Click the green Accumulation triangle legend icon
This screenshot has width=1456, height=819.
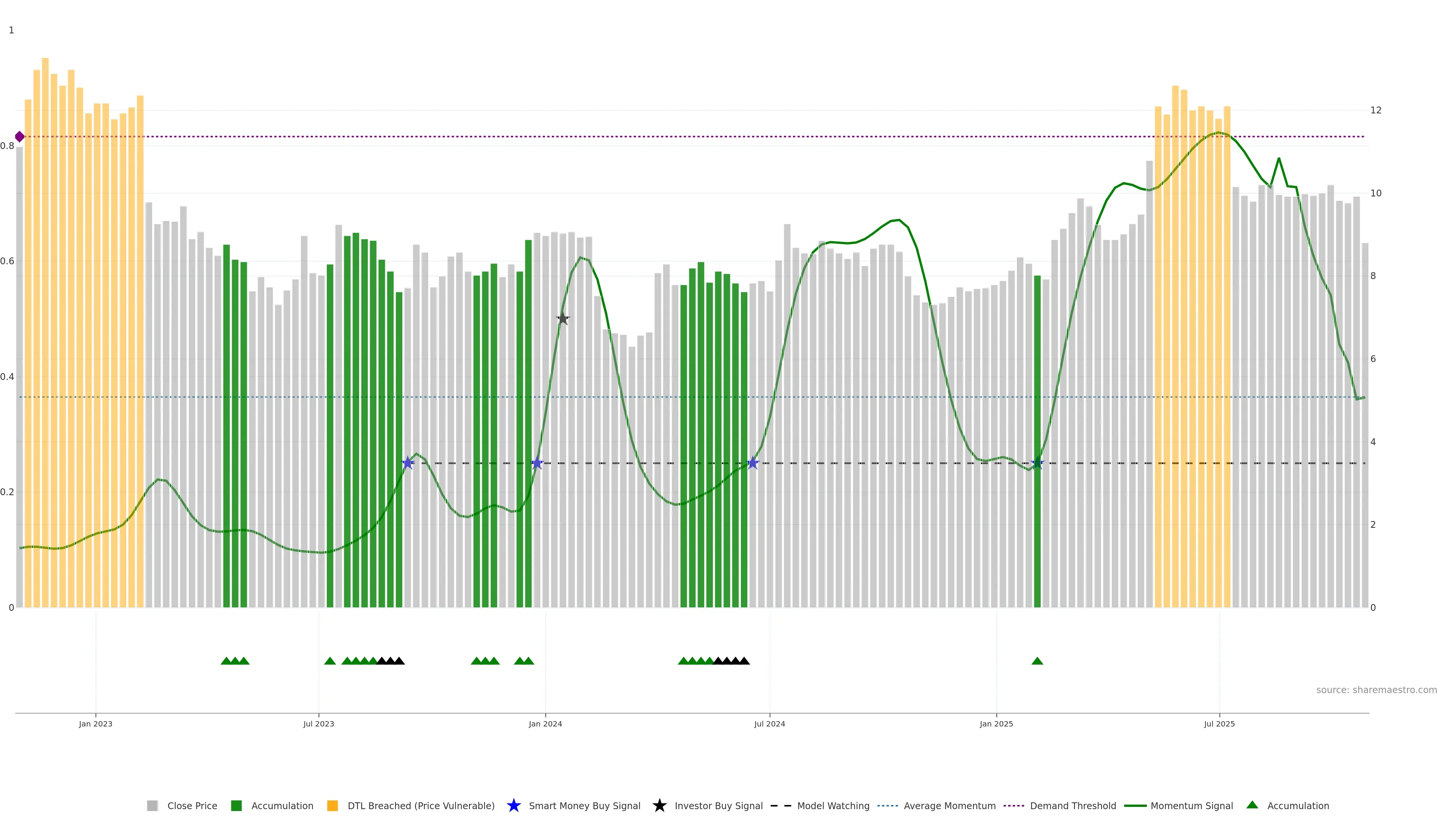click(x=1252, y=805)
